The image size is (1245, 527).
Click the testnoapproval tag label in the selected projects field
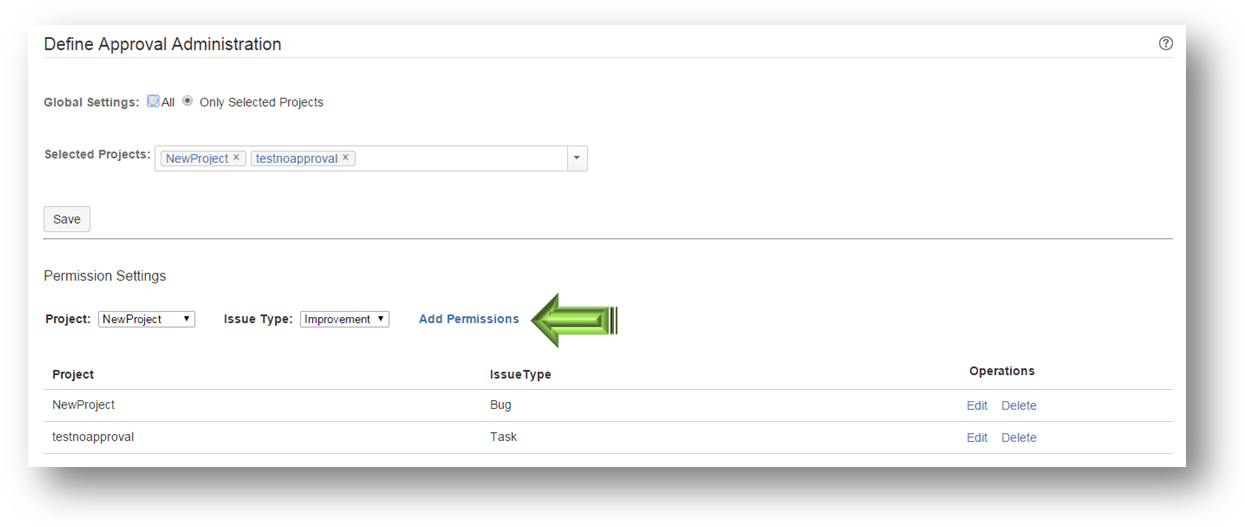pos(296,158)
